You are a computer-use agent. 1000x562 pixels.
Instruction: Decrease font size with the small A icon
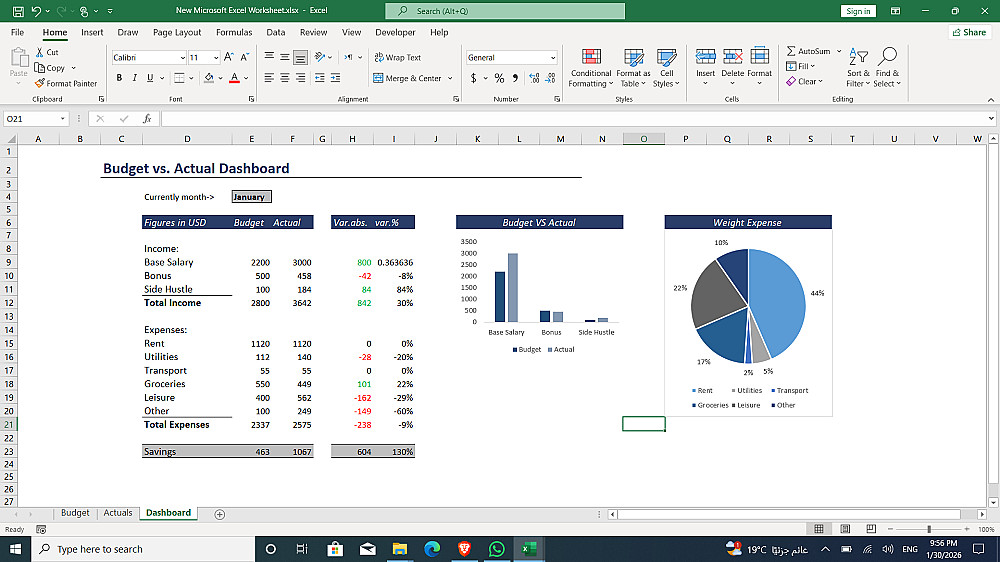pyautogui.click(x=244, y=57)
